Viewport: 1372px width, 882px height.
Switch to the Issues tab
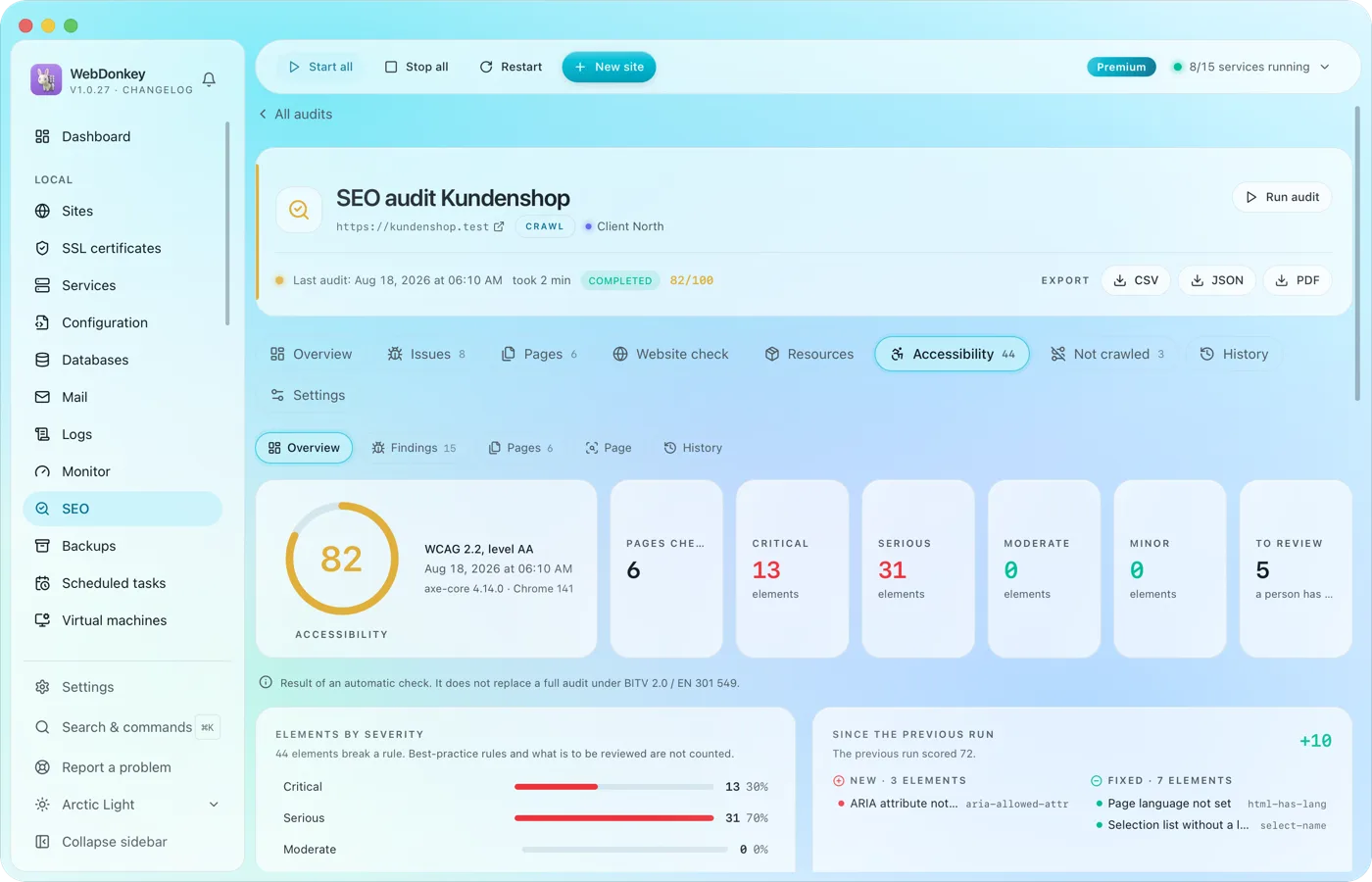[426, 354]
